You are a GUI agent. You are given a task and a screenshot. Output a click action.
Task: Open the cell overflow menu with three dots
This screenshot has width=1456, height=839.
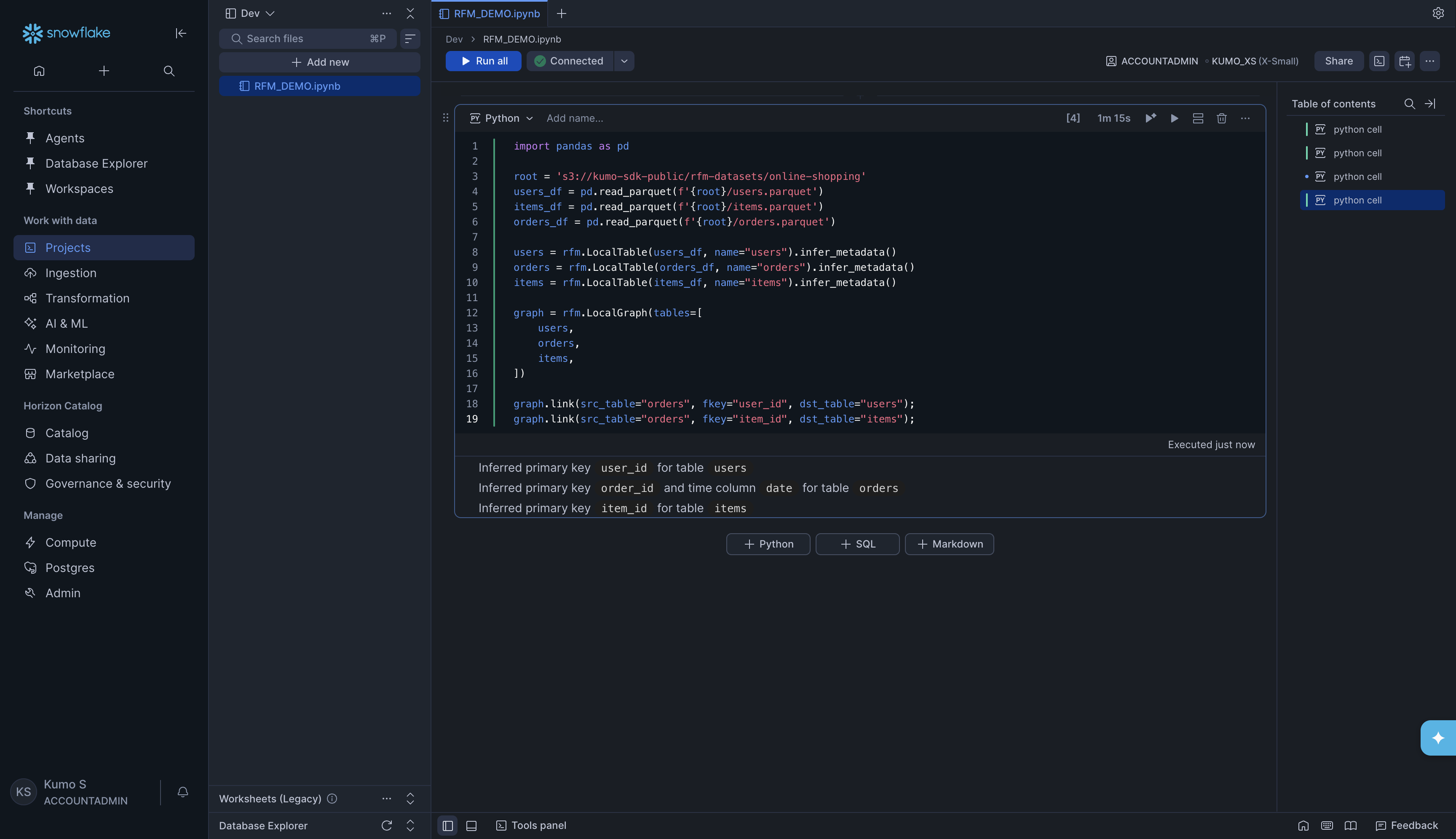click(1245, 118)
